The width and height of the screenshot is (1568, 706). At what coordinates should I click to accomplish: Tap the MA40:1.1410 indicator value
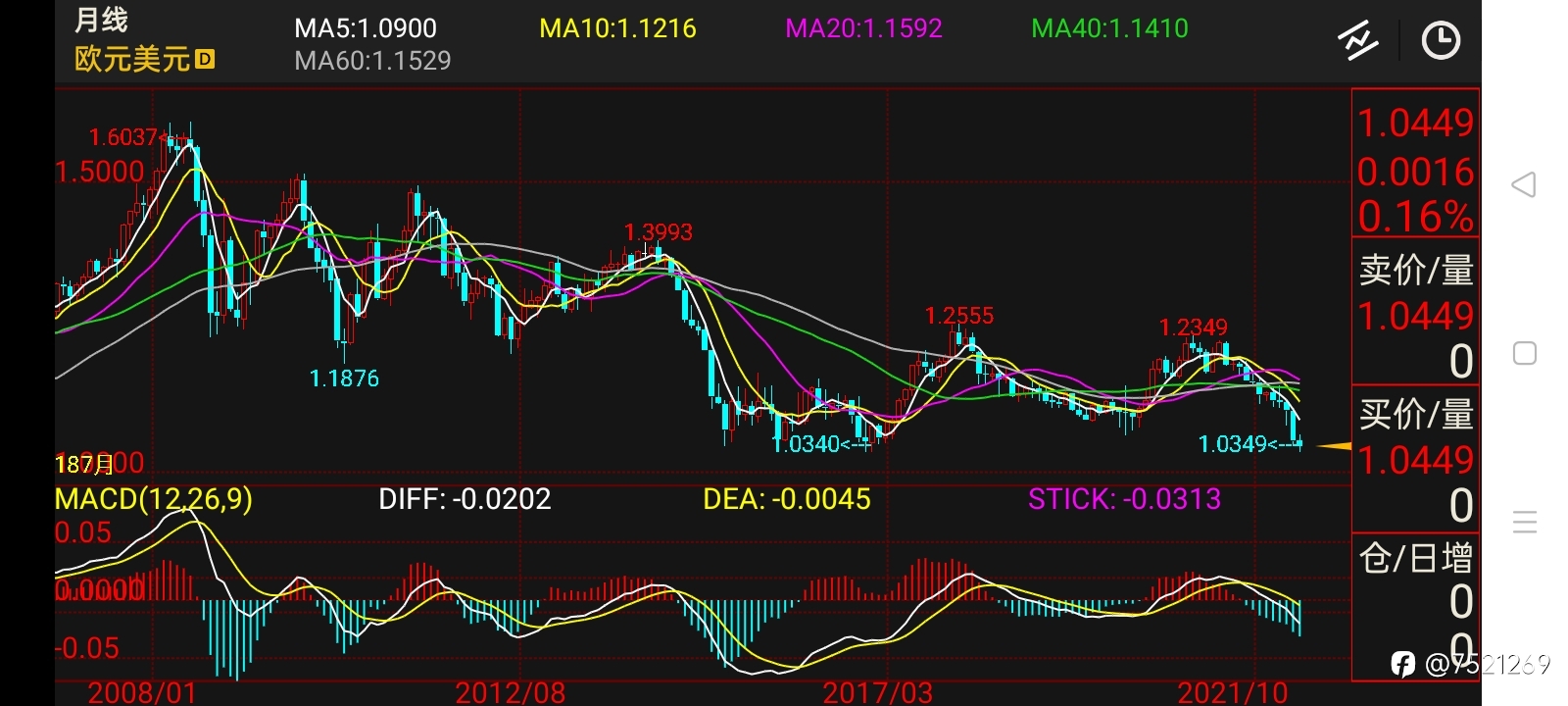pos(1109,28)
